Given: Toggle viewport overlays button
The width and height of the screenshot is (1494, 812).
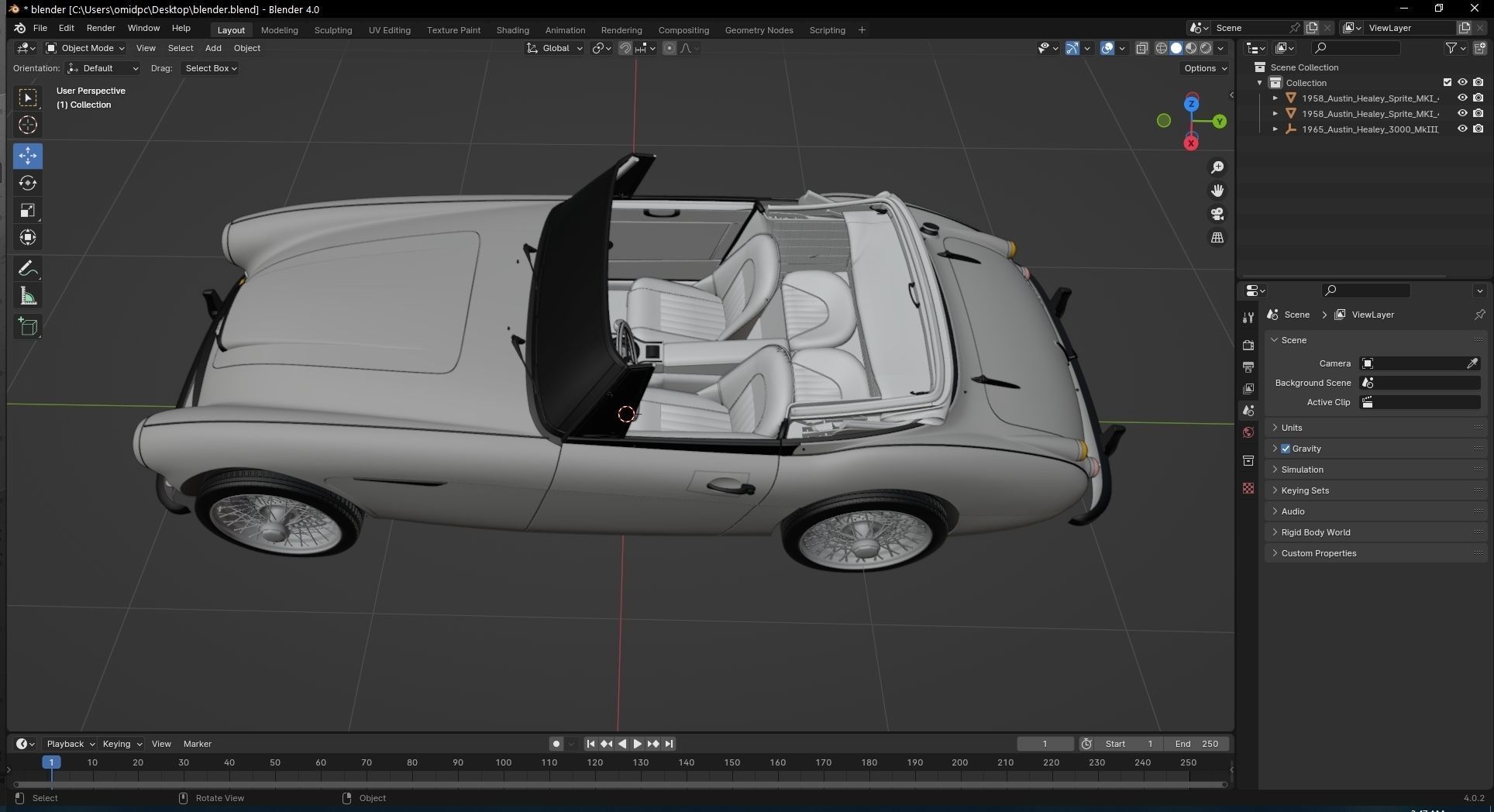Looking at the screenshot, I should (x=1107, y=48).
